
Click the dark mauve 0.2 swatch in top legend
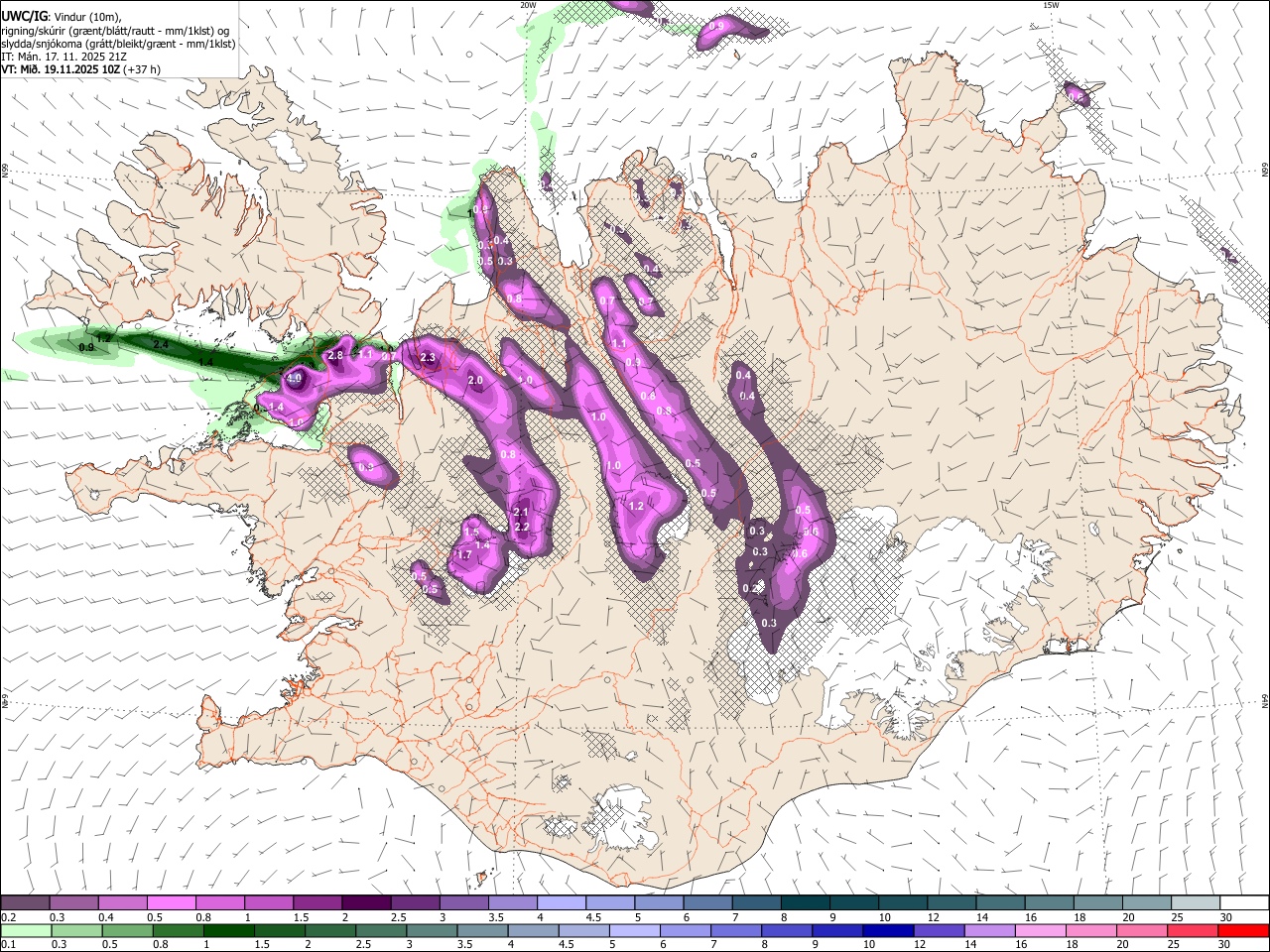click(x=25, y=903)
